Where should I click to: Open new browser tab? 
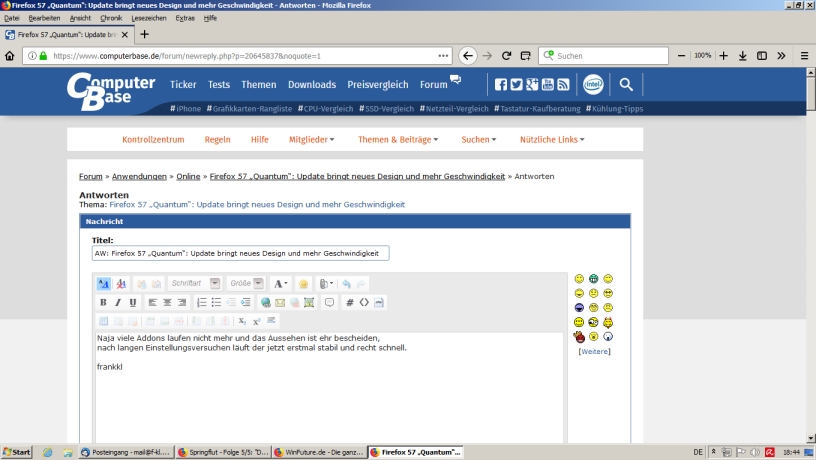pyautogui.click(x=145, y=34)
